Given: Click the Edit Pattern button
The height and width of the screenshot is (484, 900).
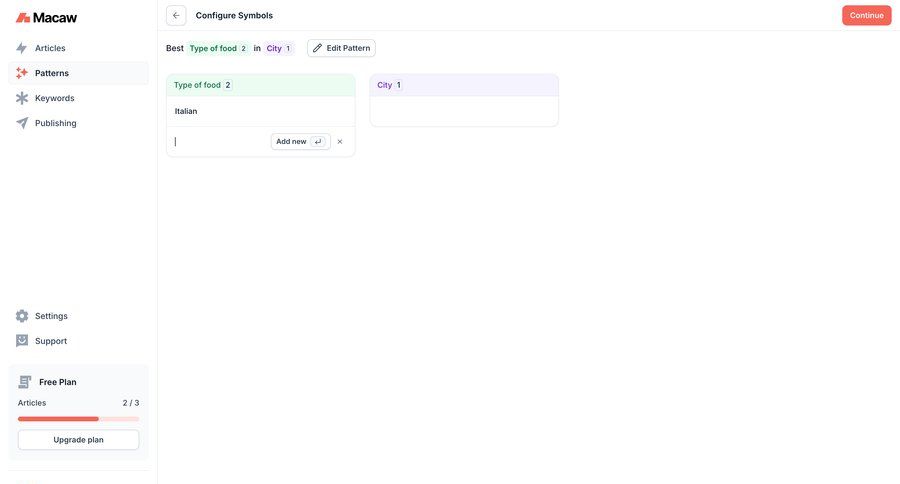Looking at the screenshot, I should 341,48.
